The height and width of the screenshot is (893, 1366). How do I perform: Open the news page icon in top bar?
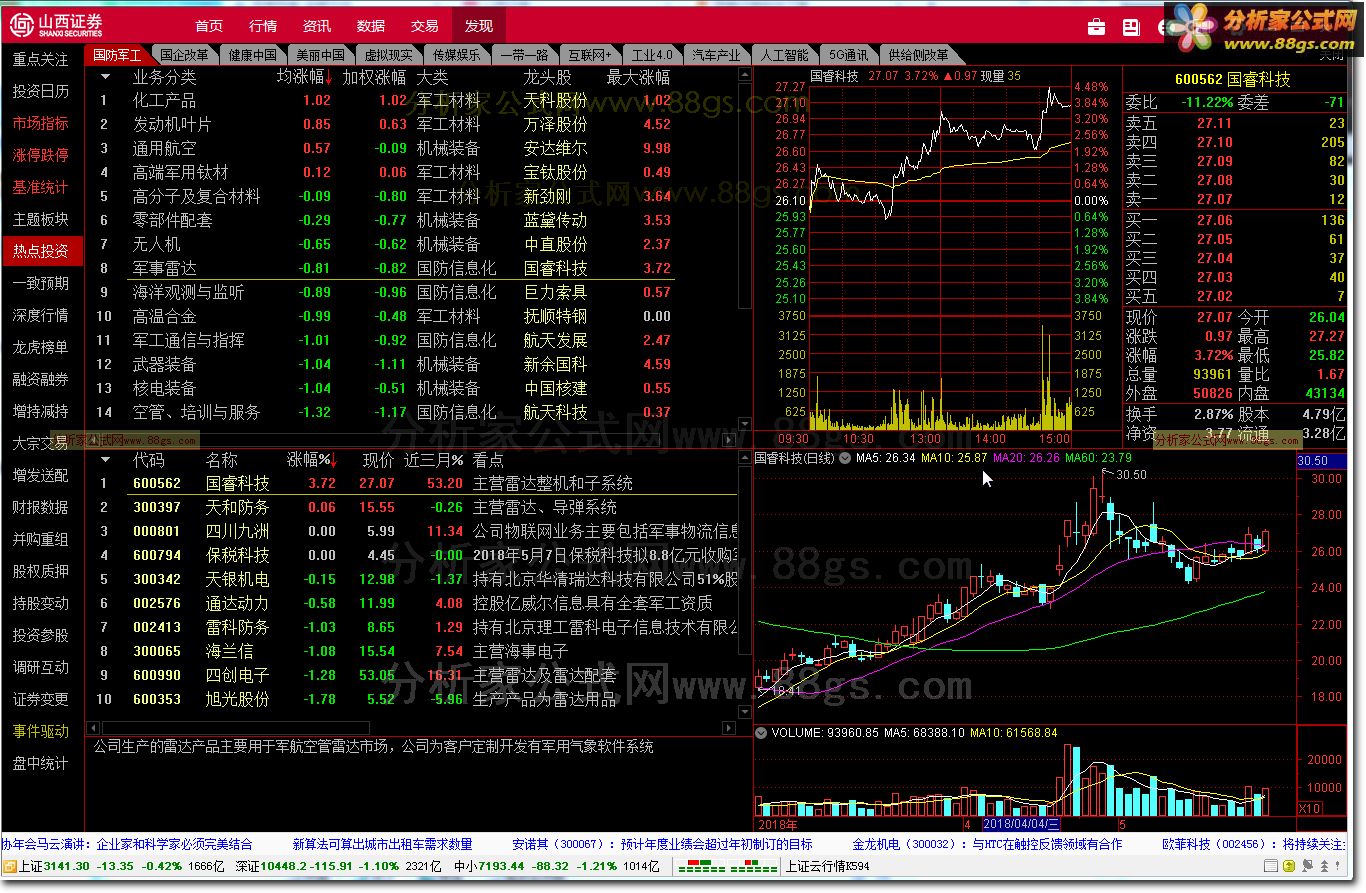tap(1131, 26)
